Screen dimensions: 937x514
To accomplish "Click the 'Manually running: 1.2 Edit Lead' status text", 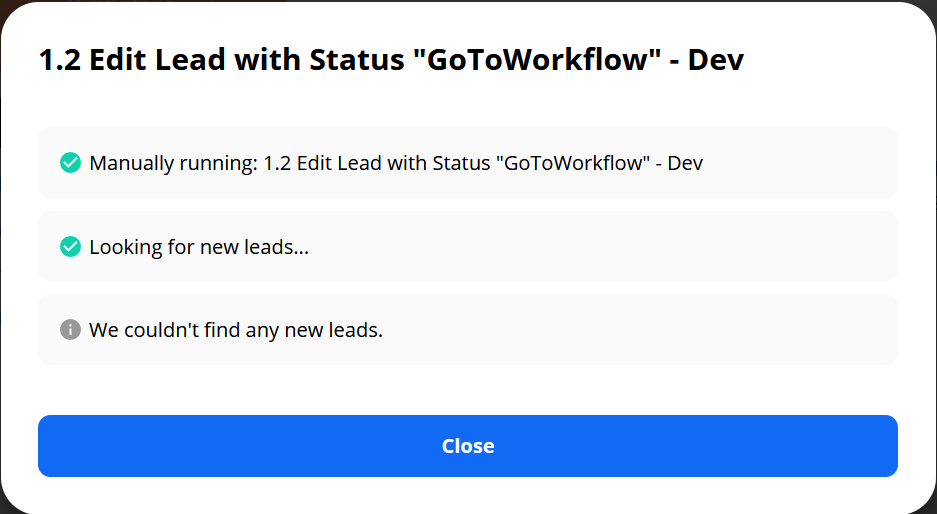I will click(x=396, y=163).
